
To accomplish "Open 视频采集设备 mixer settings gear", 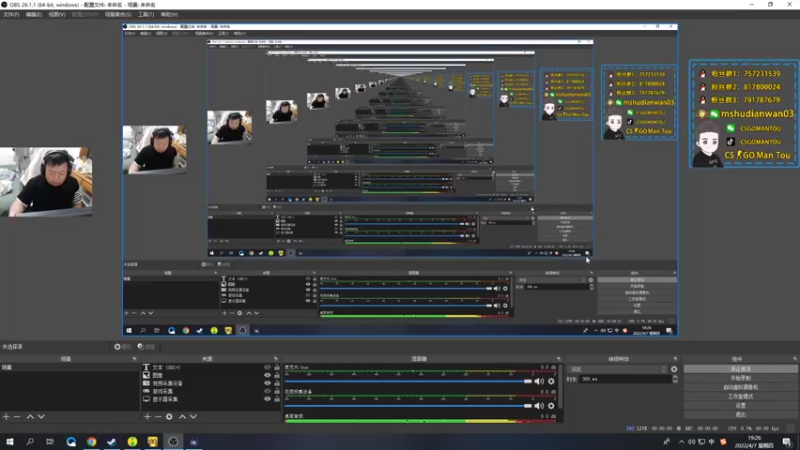I will [x=551, y=406].
